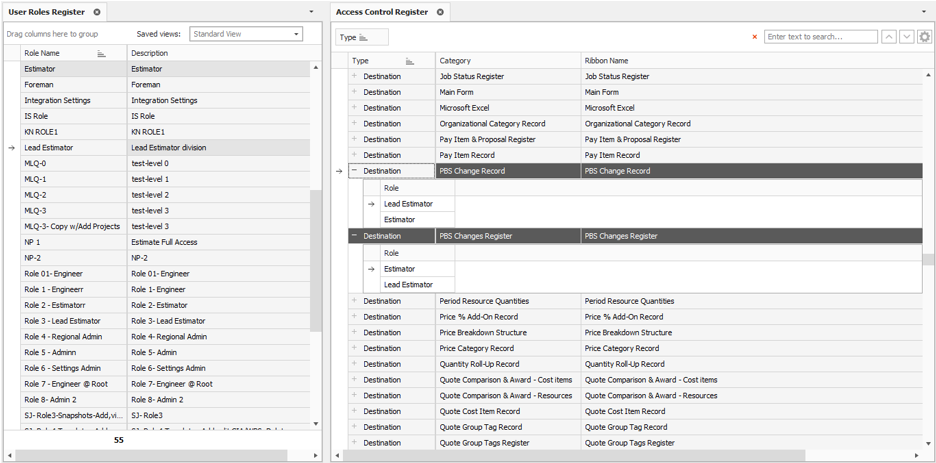Close the Access Control Register tab
The width and height of the screenshot is (936, 463).
440,12
